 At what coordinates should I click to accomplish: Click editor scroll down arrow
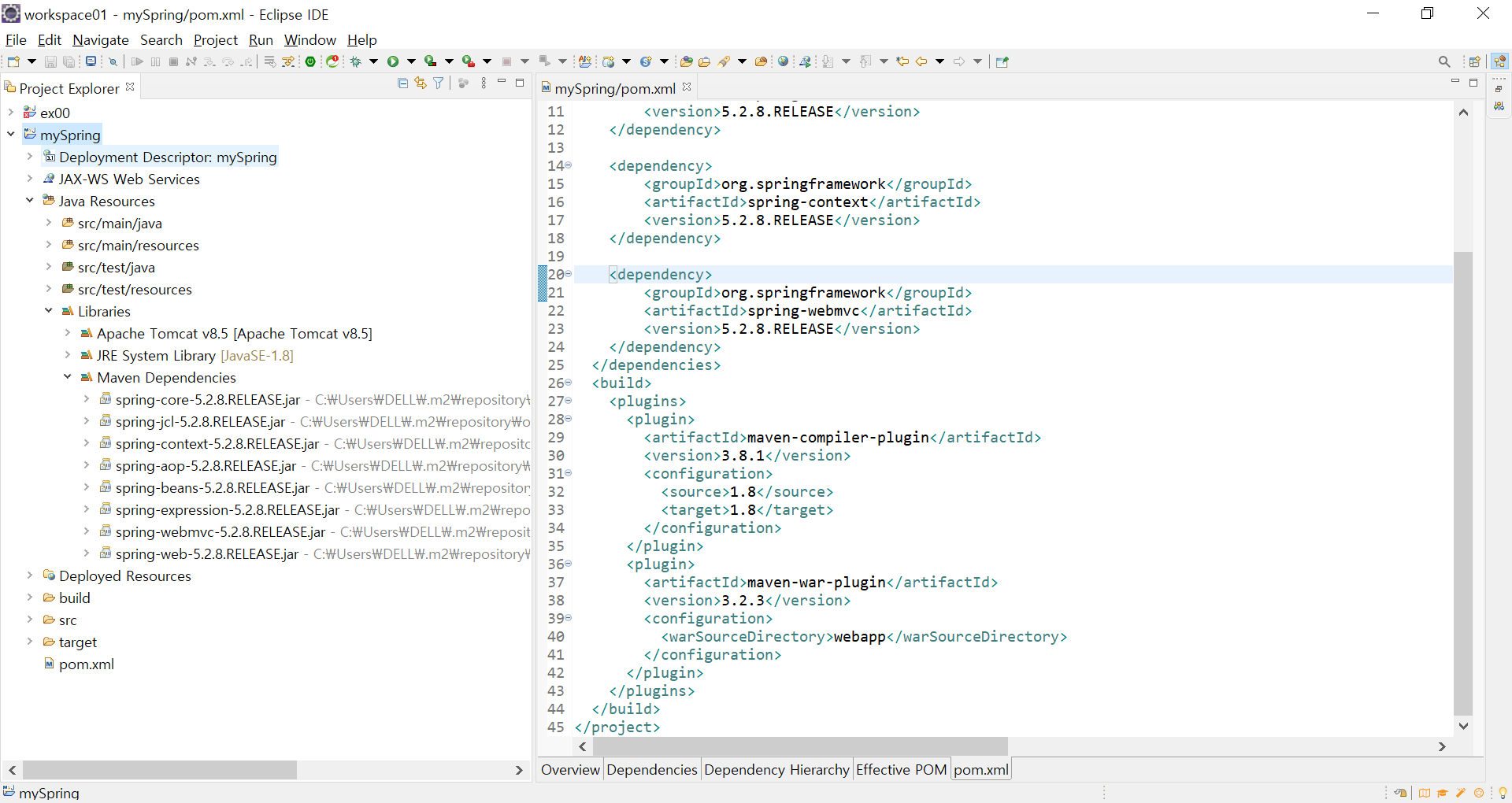1463,726
